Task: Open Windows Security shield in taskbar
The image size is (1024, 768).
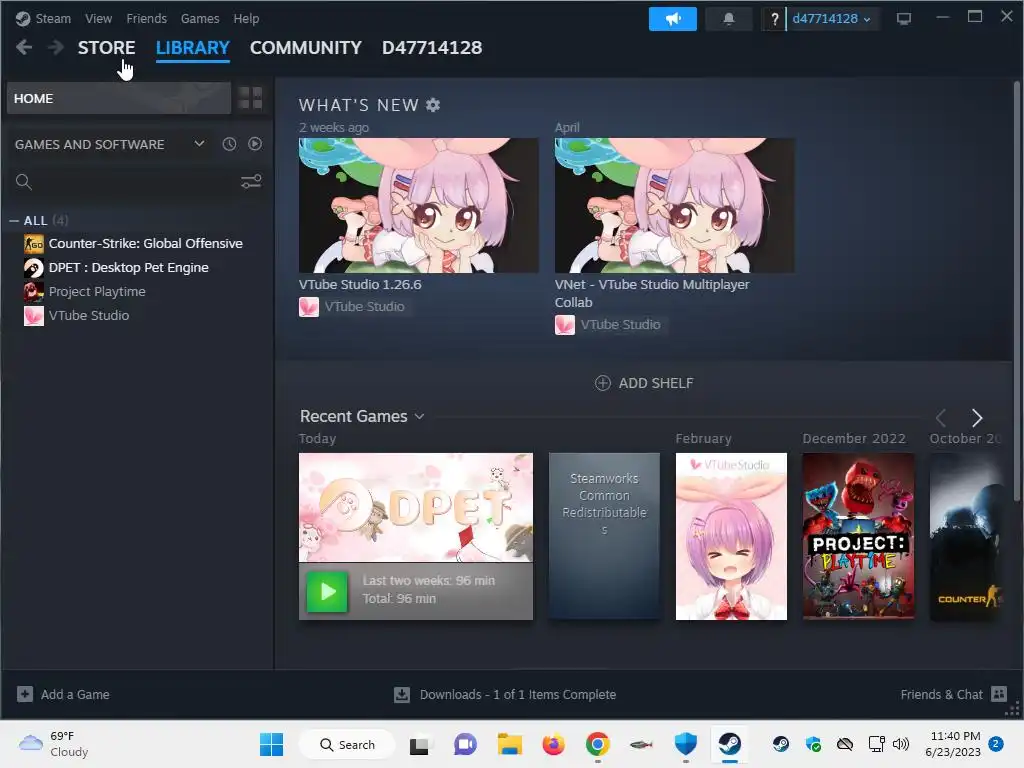Action: (685, 744)
